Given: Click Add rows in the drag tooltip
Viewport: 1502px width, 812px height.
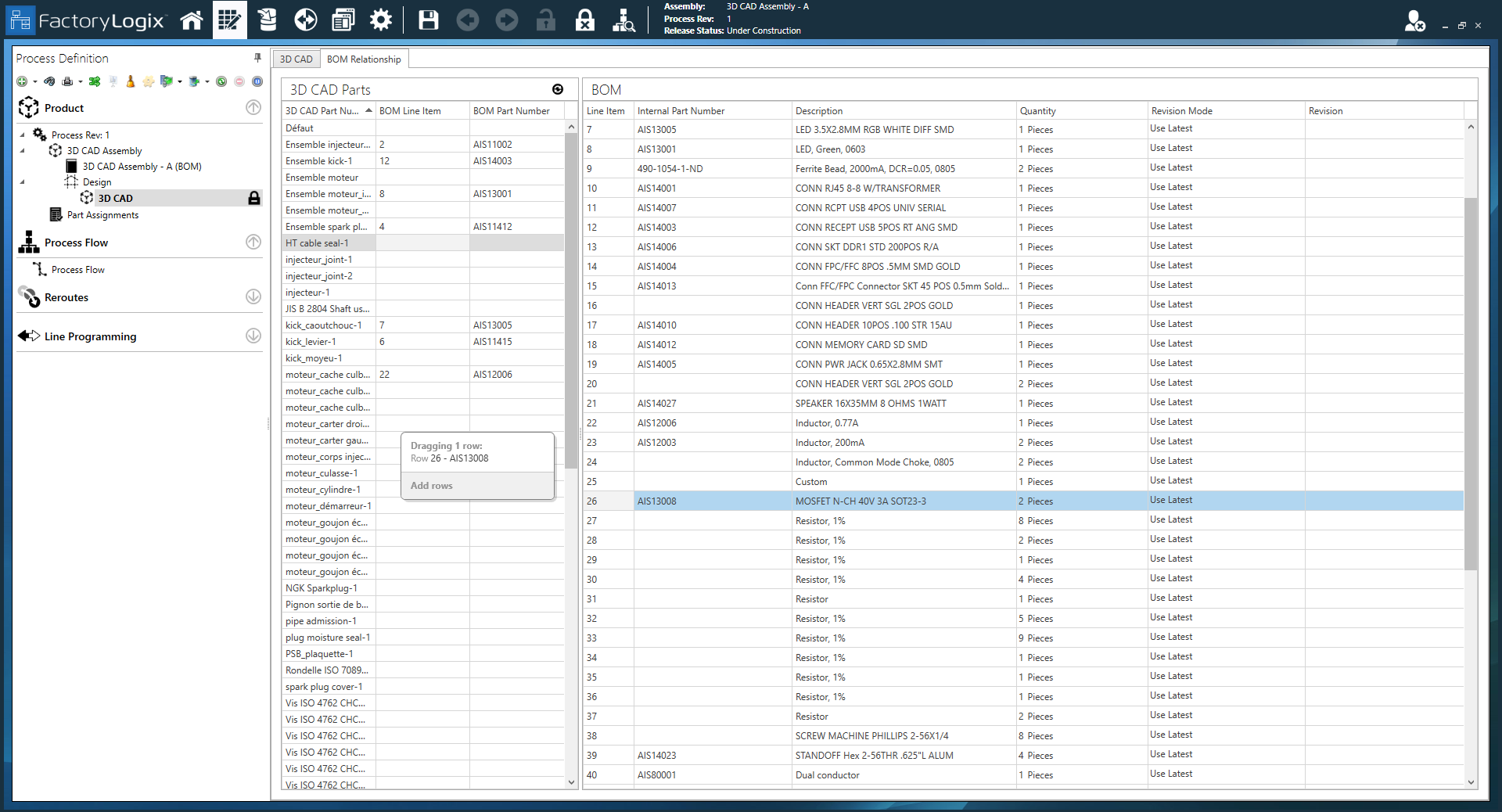Looking at the screenshot, I should [431, 485].
